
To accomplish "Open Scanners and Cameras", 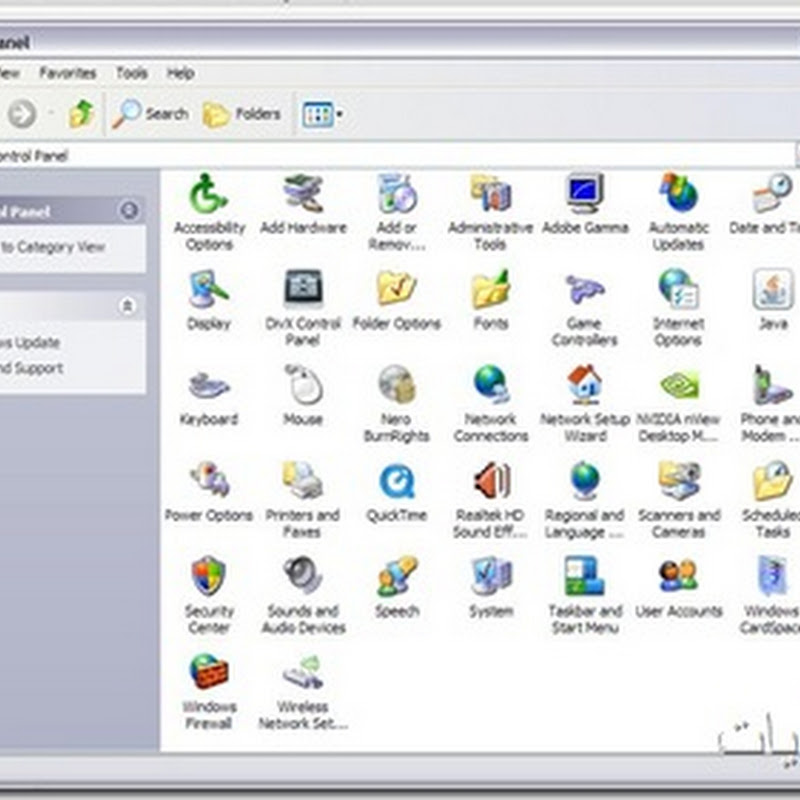I will (x=678, y=499).
